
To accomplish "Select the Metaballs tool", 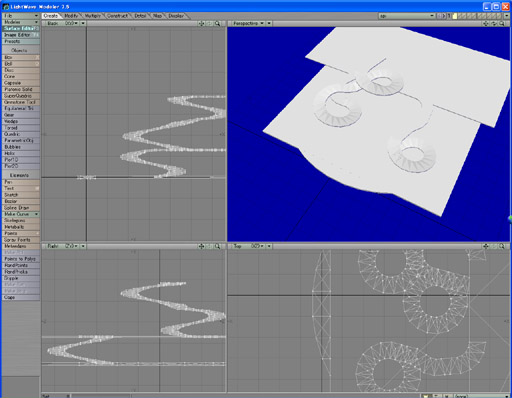I will (21, 227).
